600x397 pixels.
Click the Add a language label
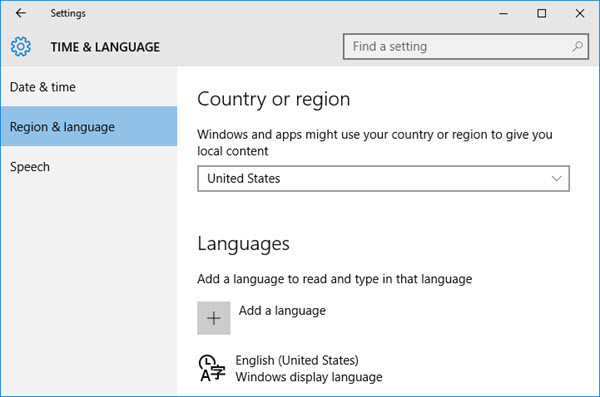coord(282,310)
